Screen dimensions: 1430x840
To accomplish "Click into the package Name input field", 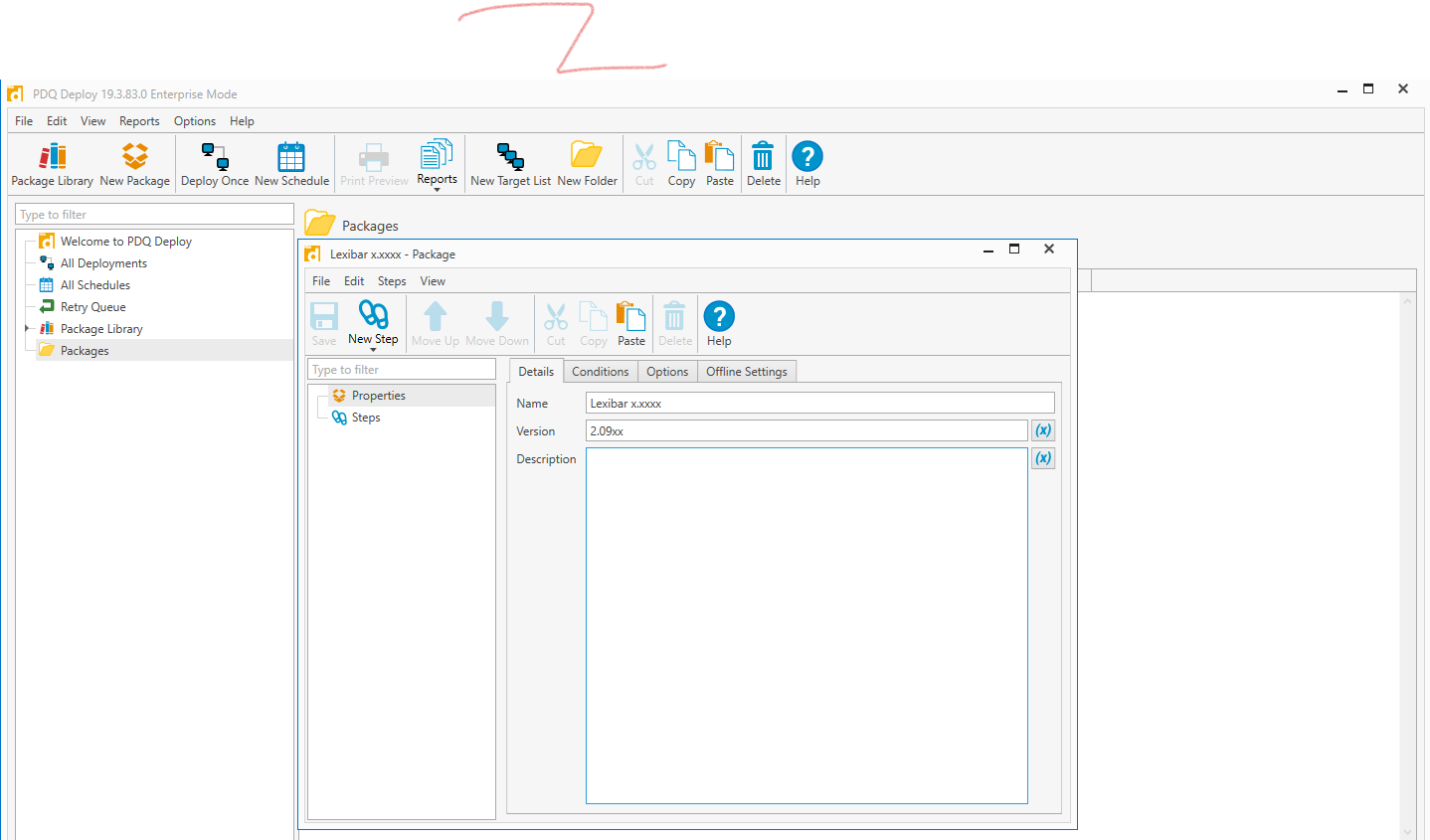I will point(819,404).
